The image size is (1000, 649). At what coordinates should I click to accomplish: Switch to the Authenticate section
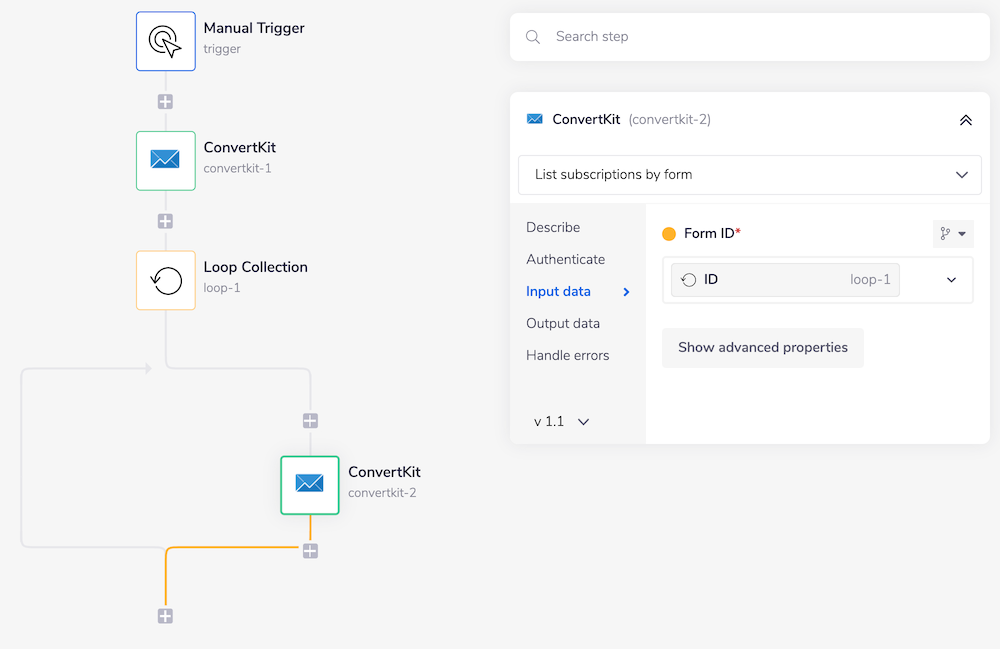pos(565,259)
